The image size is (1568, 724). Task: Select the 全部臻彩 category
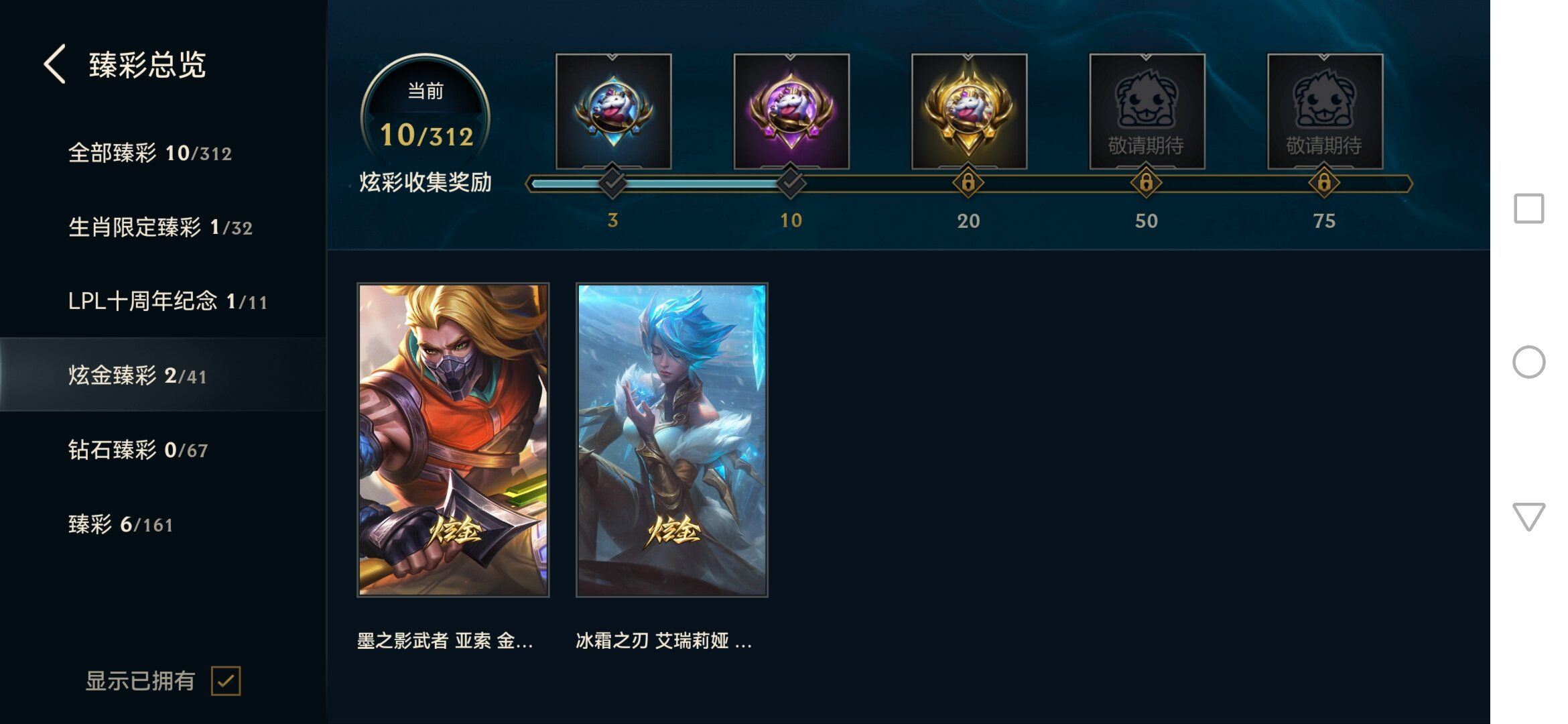tap(150, 153)
